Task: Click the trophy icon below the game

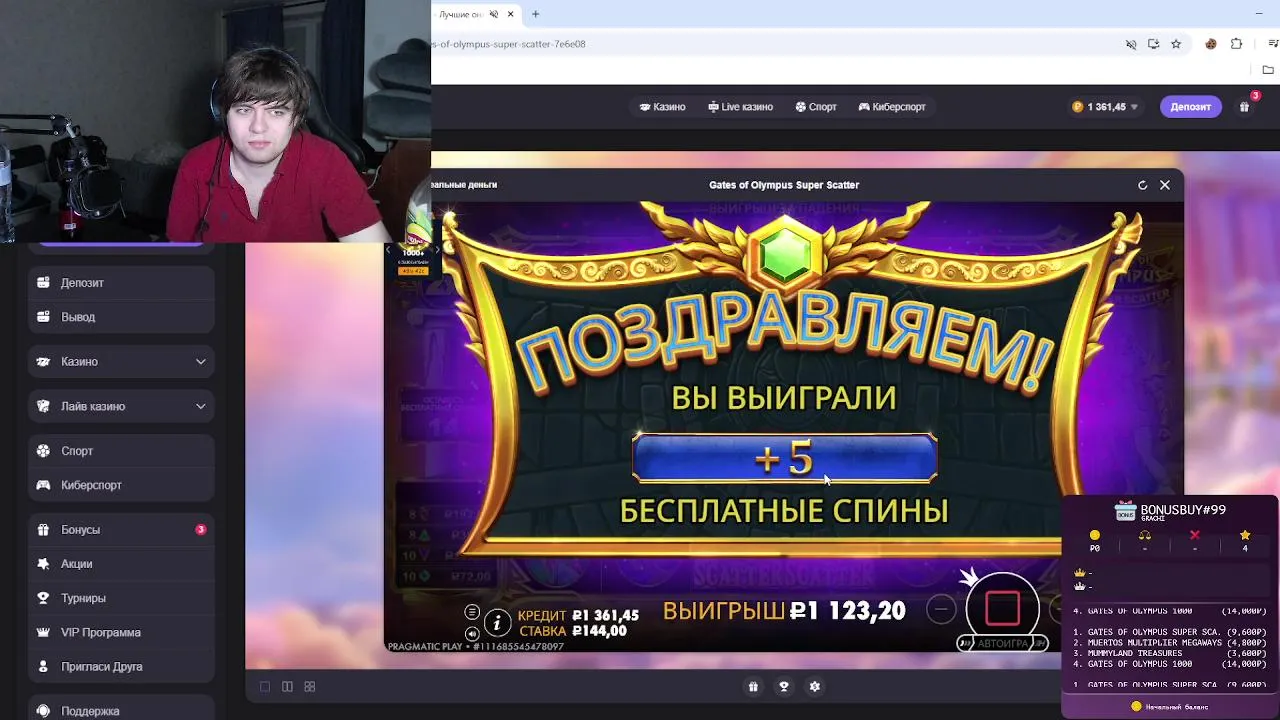Action: 784,686
